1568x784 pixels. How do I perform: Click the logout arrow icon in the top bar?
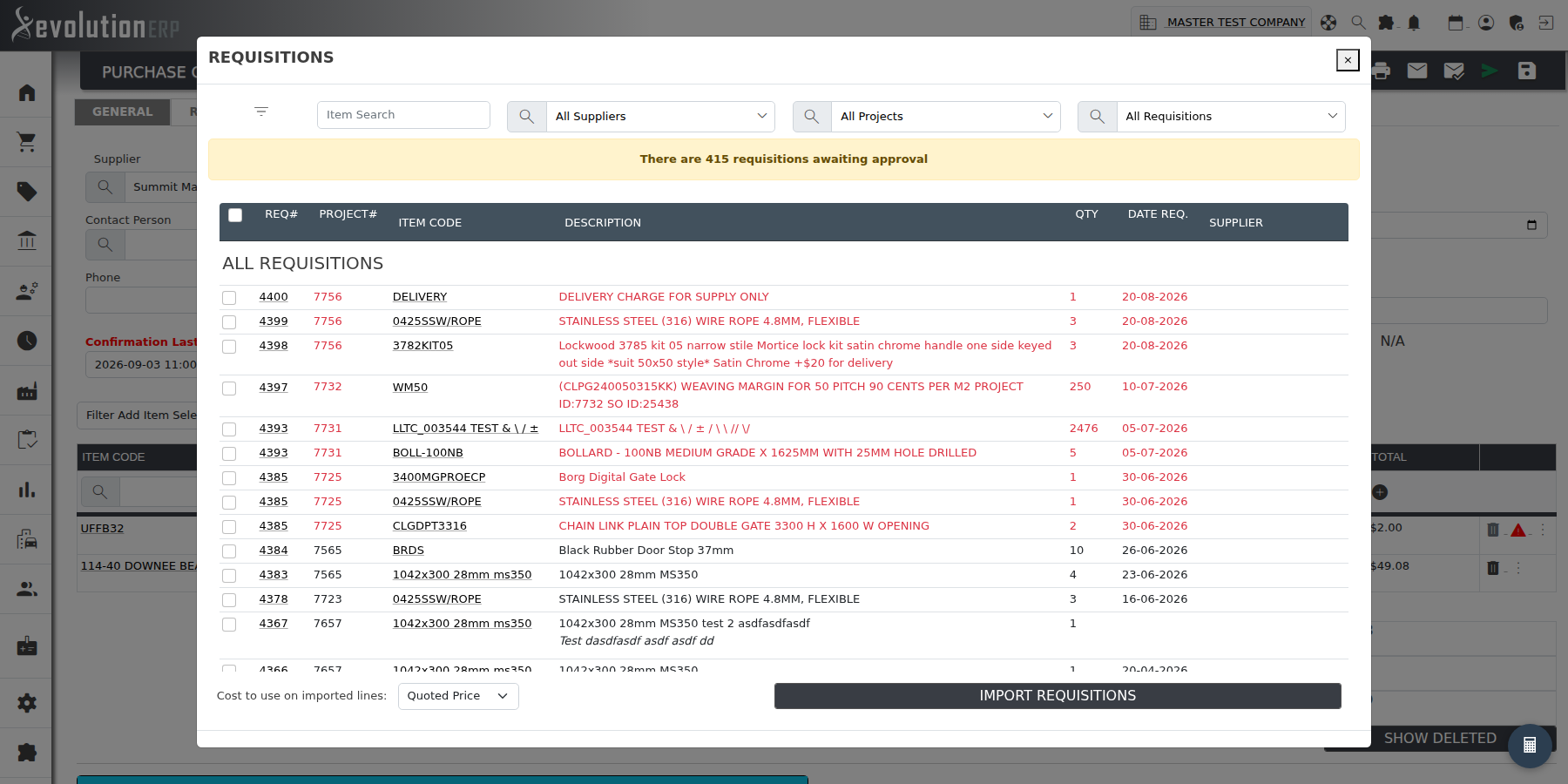(x=1546, y=23)
